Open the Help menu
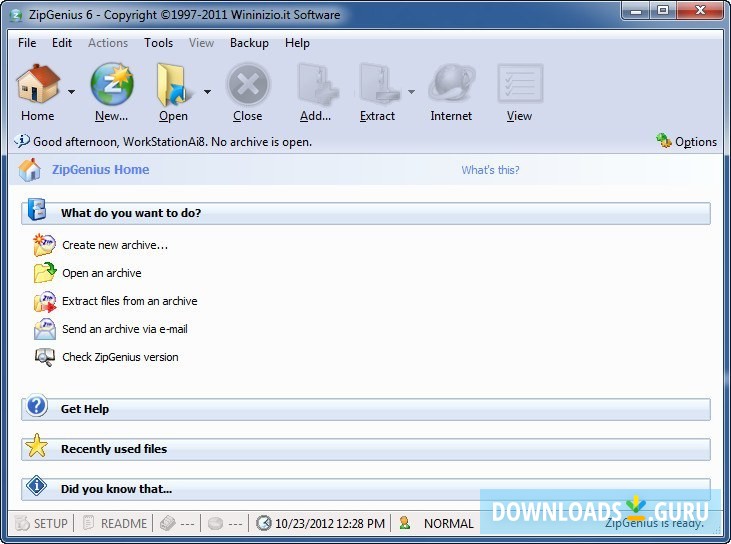This screenshot has height=544, width=731. click(297, 43)
